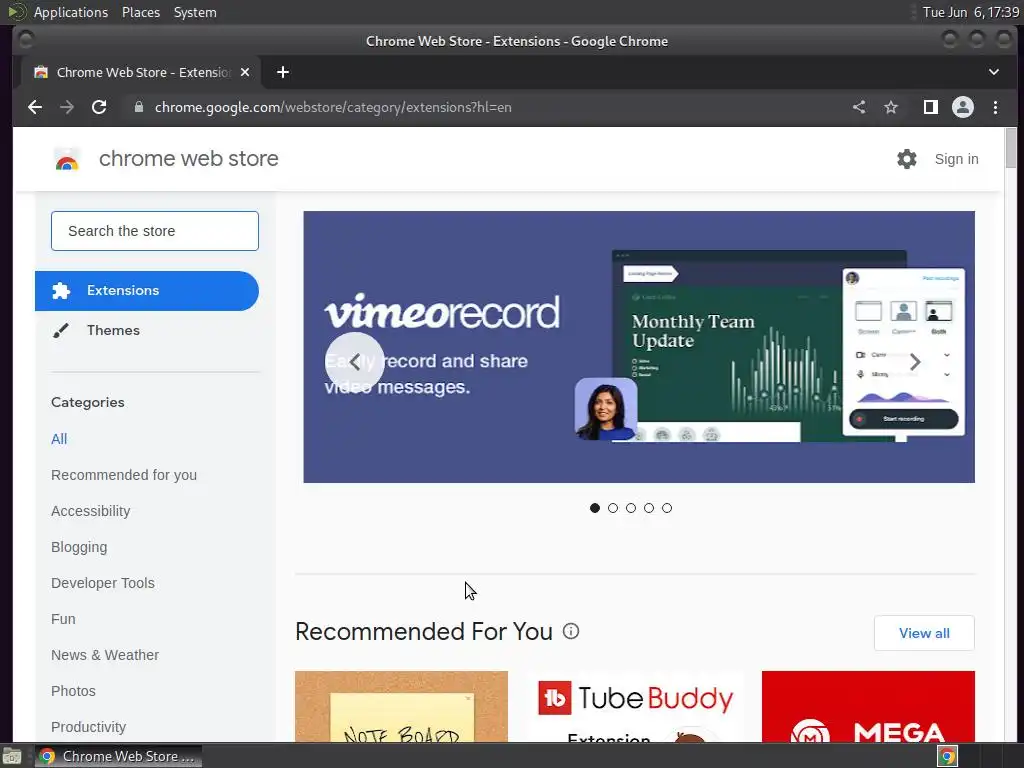Select the first carousel dot

point(594,508)
